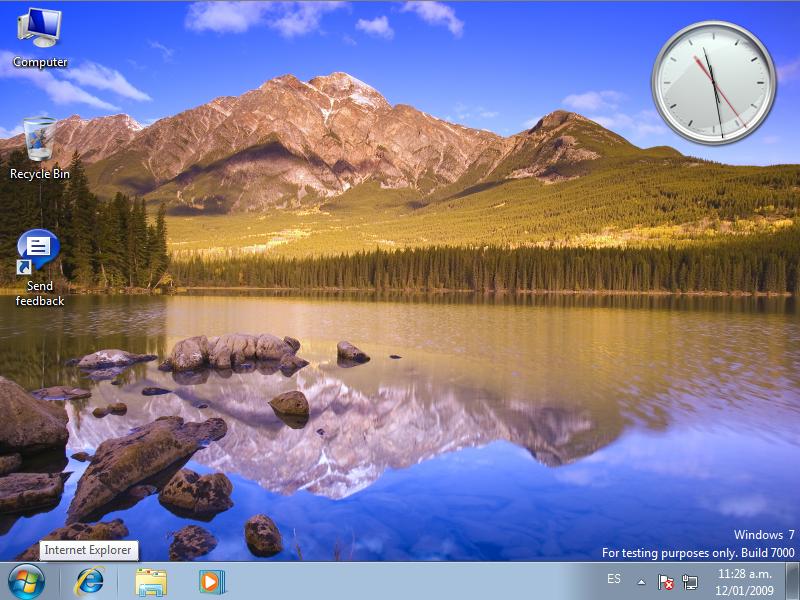Image resolution: width=800 pixels, height=600 pixels.
Task: Click the Send feedback shortcut icon
Action: (x=39, y=251)
